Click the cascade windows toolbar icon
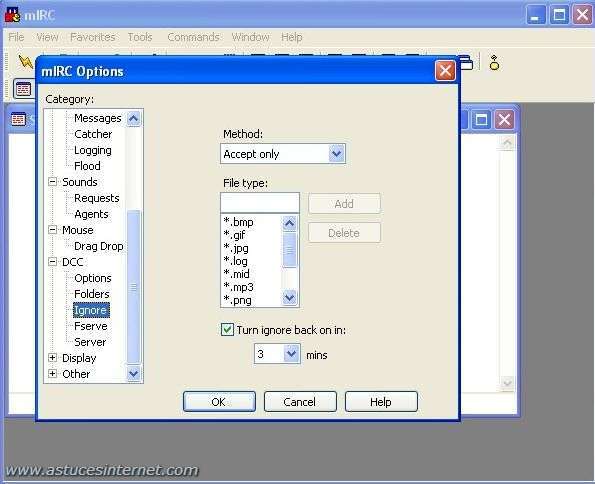This screenshot has width=595, height=484. tap(466, 63)
